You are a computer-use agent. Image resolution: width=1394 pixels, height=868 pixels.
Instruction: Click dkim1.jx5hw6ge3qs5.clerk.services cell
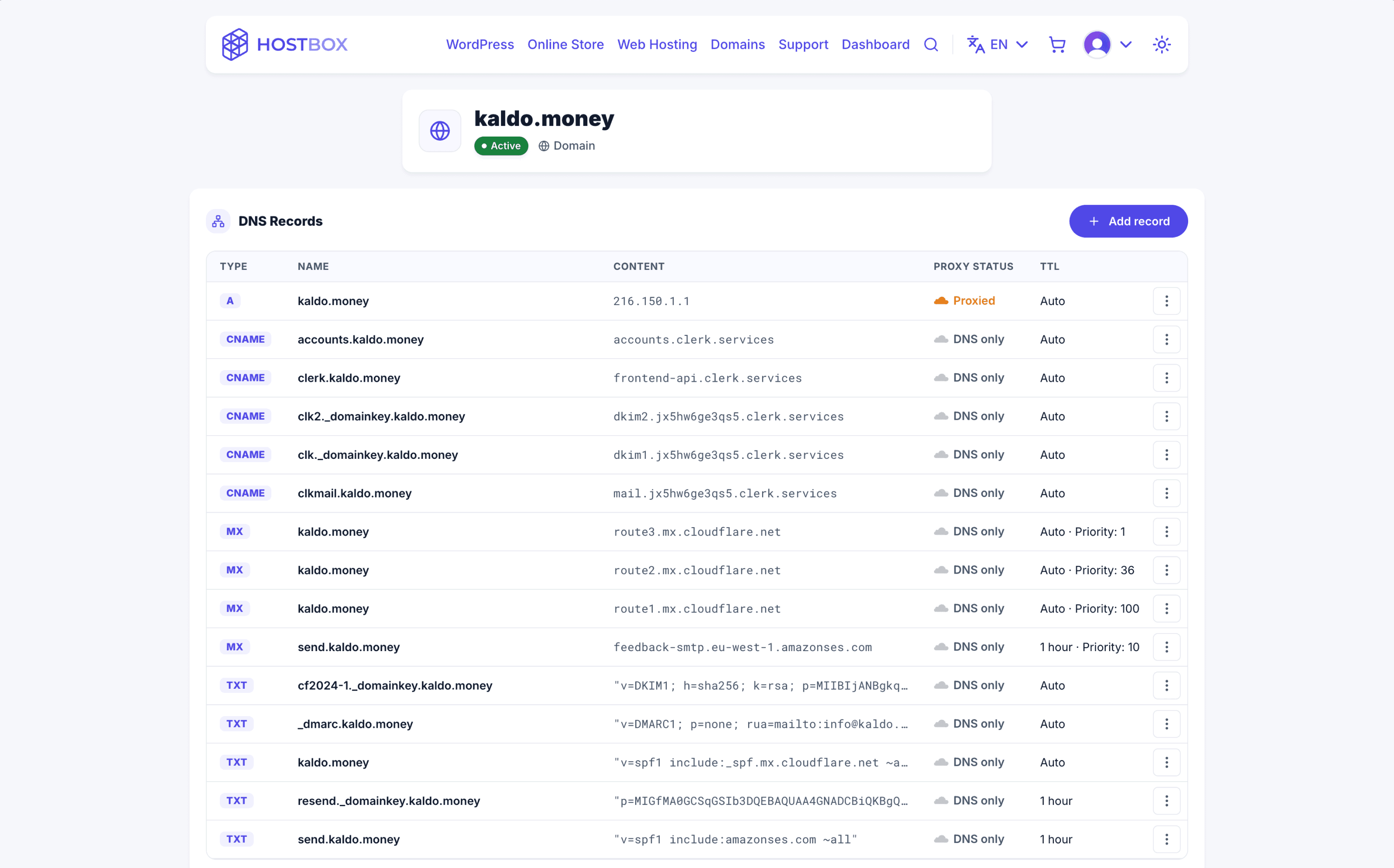click(x=728, y=455)
